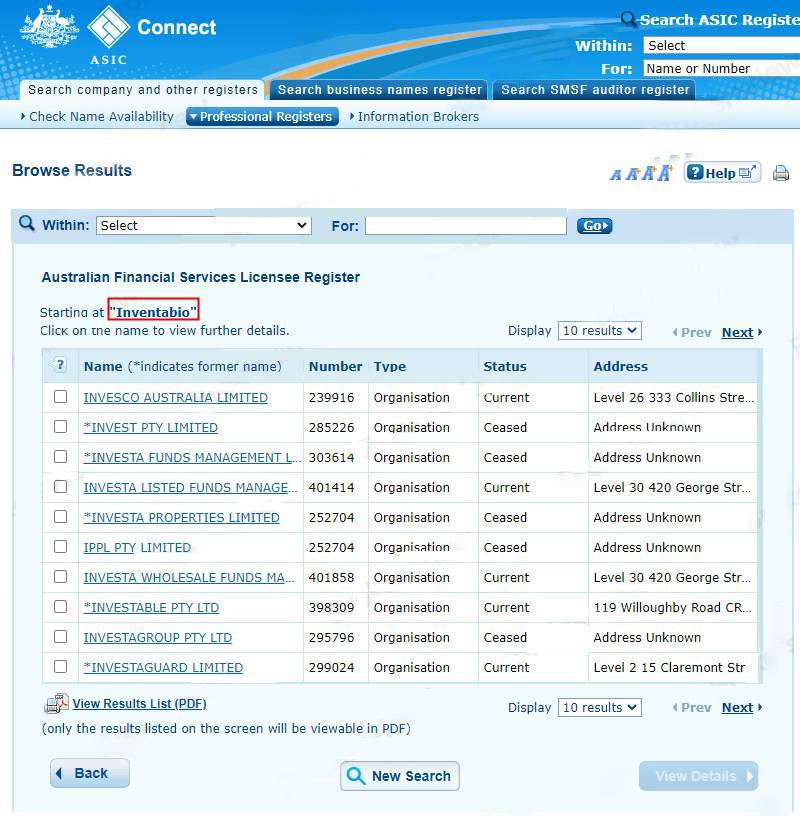
Task: Click the question mark icon in table header
Action: (x=60, y=365)
